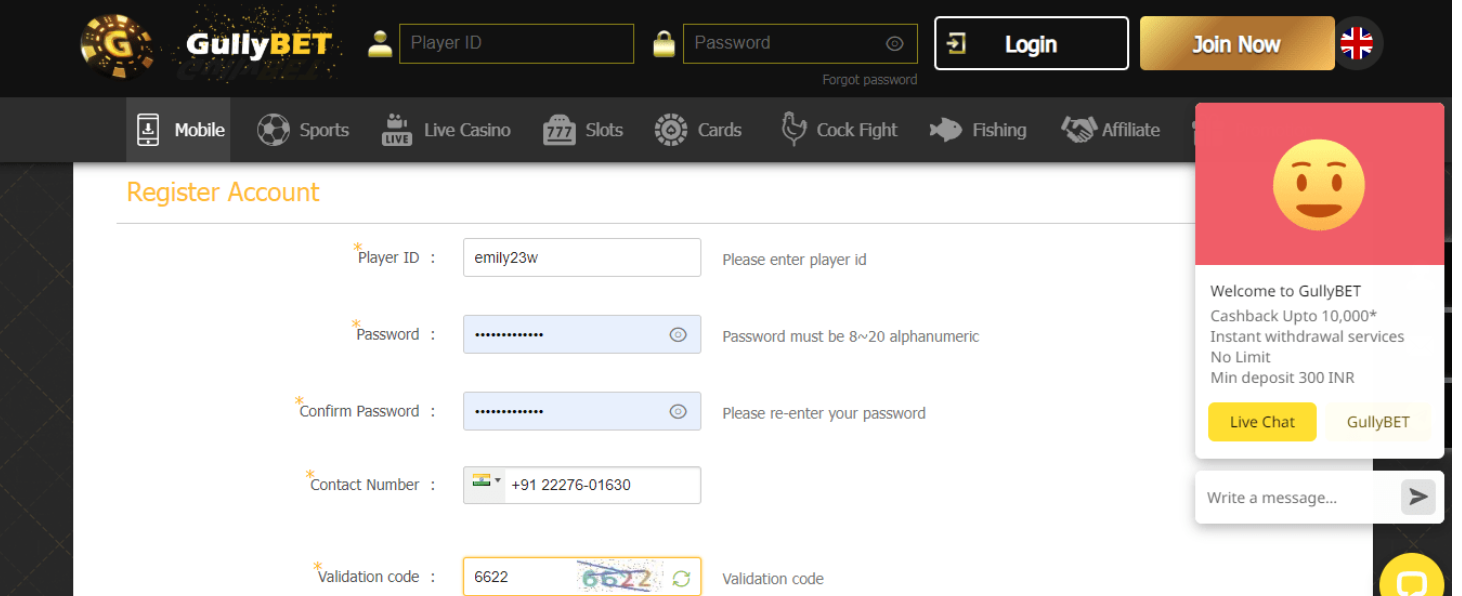The height and width of the screenshot is (596, 1462).
Task: Open the Sports menu tab
Action: click(x=303, y=130)
